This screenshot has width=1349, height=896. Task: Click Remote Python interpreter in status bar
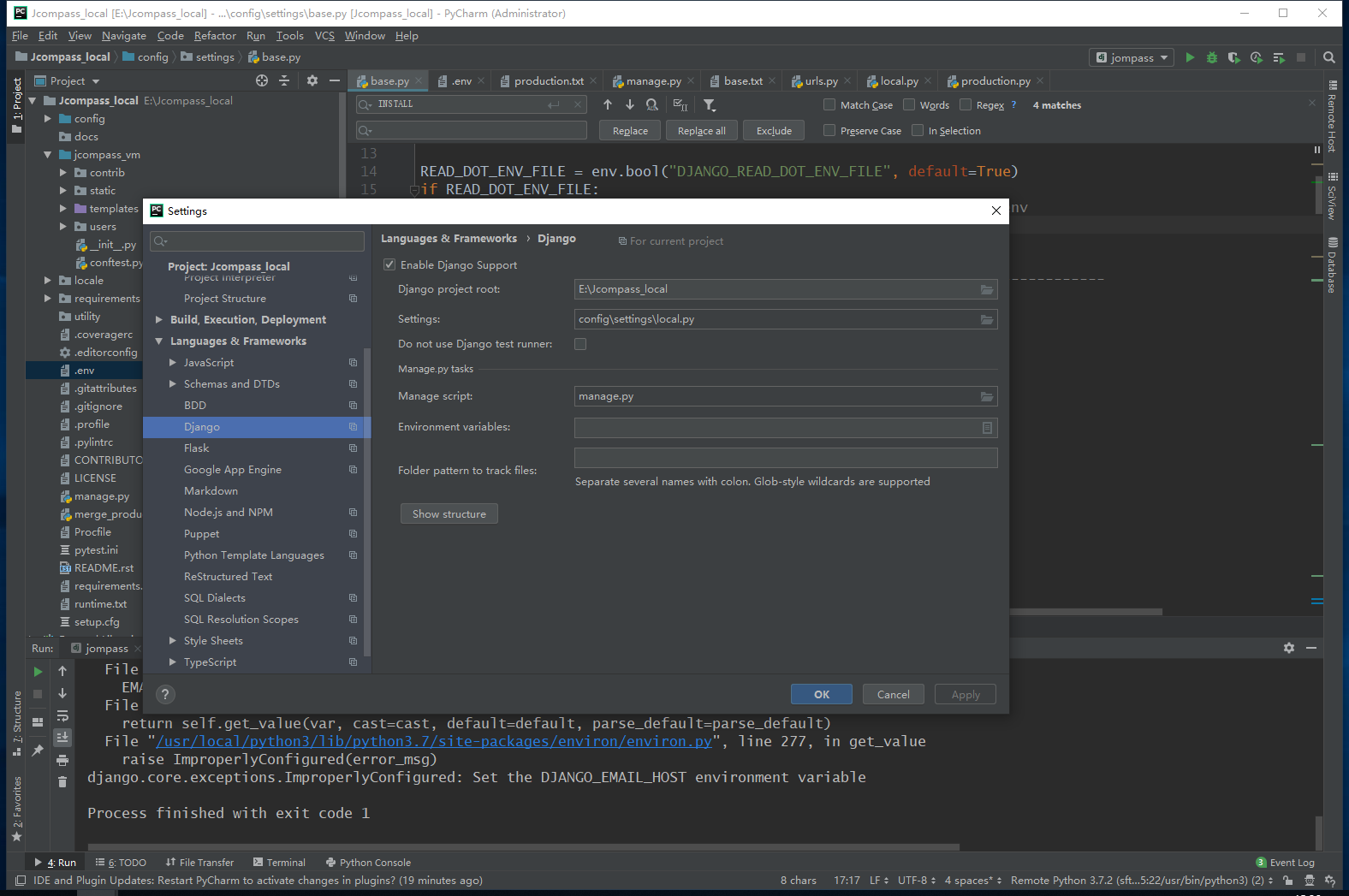click(x=1142, y=881)
